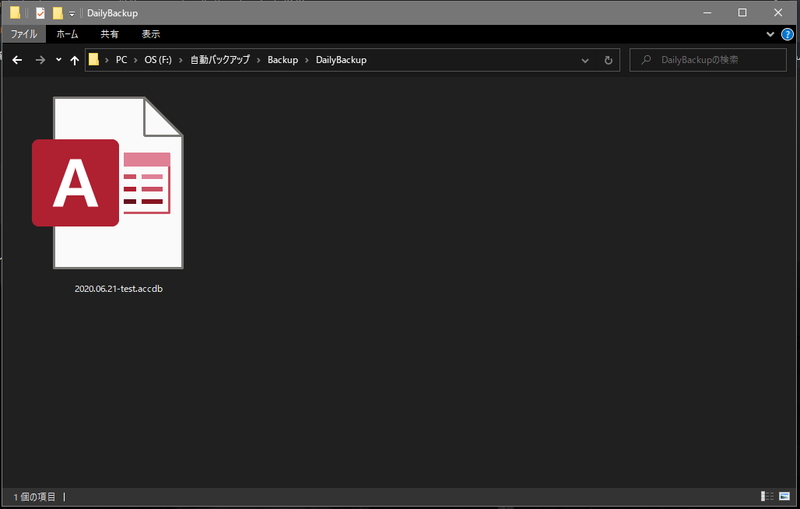
Task: Expand chevron after Backup in path
Action: coord(307,60)
